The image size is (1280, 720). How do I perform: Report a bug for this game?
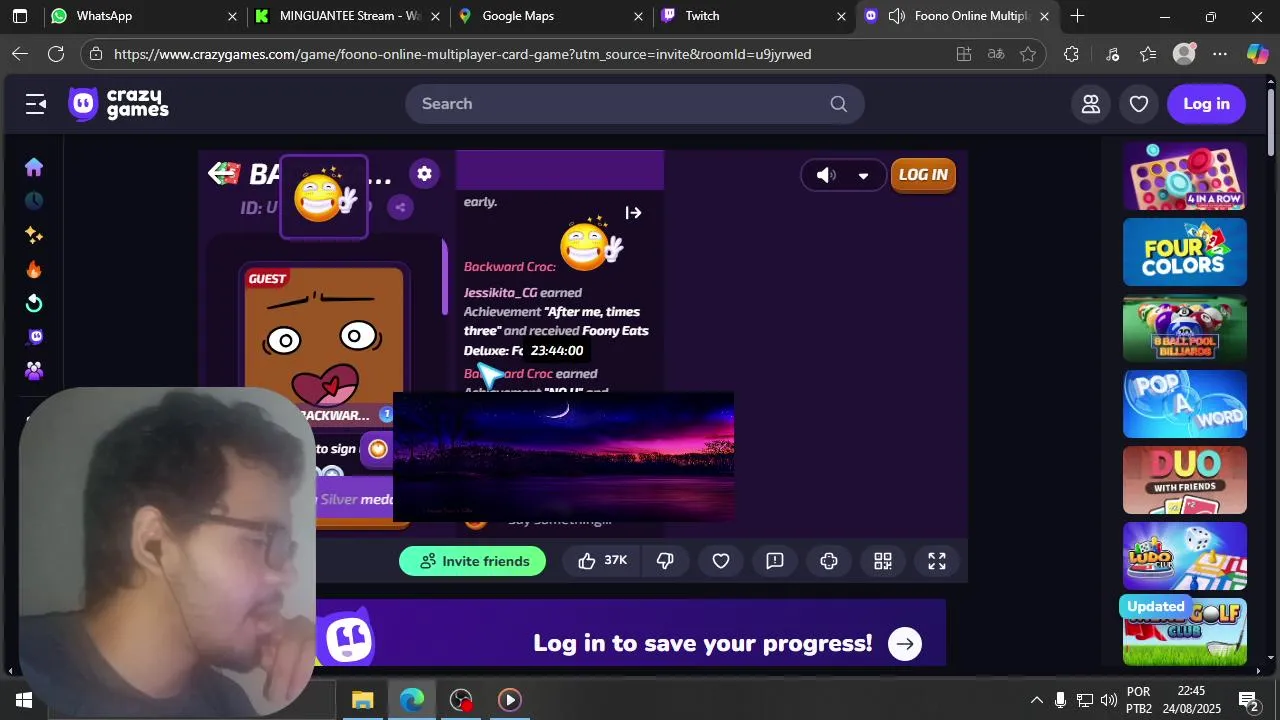(x=775, y=561)
